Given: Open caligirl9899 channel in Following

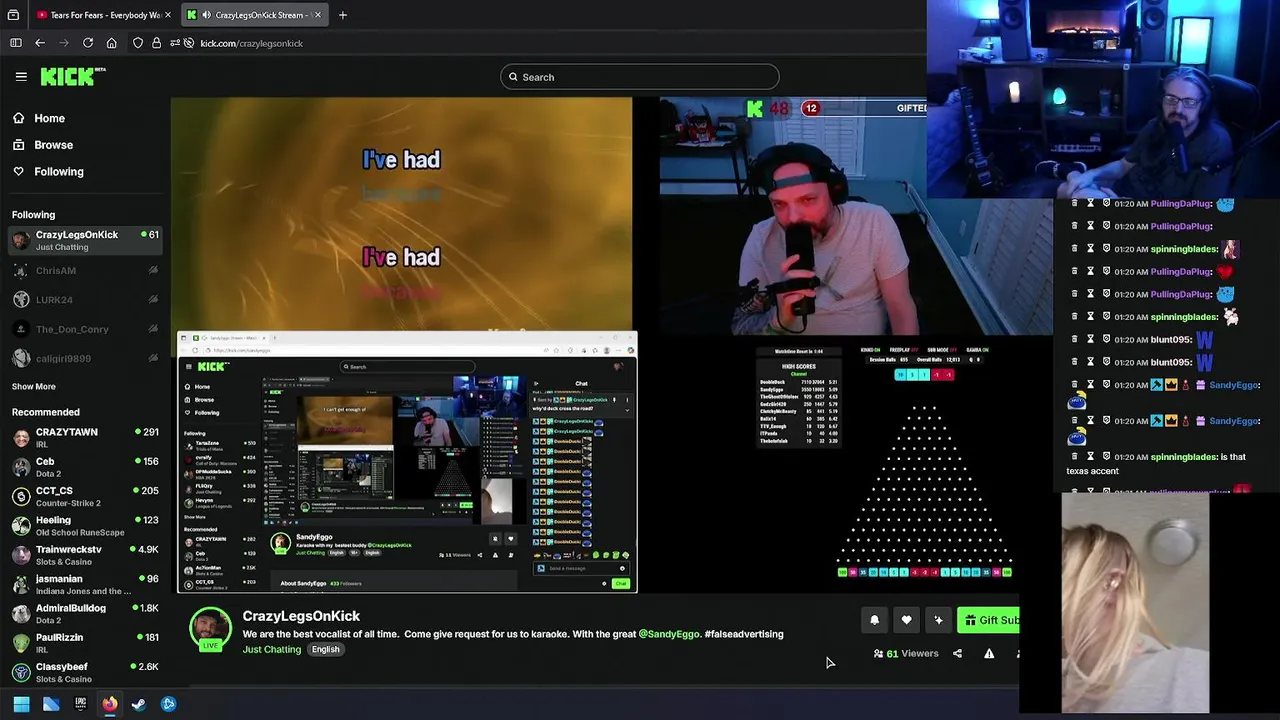Looking at the screenshot, I should pos(84,358).
